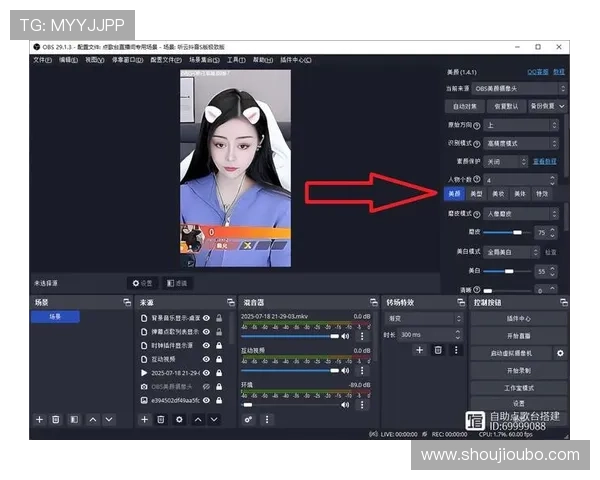Viewport: 600px width, 480px height.
Task: Delete the selected scene with trash icon
Action: pyautogui.click(x=56, y=420)
